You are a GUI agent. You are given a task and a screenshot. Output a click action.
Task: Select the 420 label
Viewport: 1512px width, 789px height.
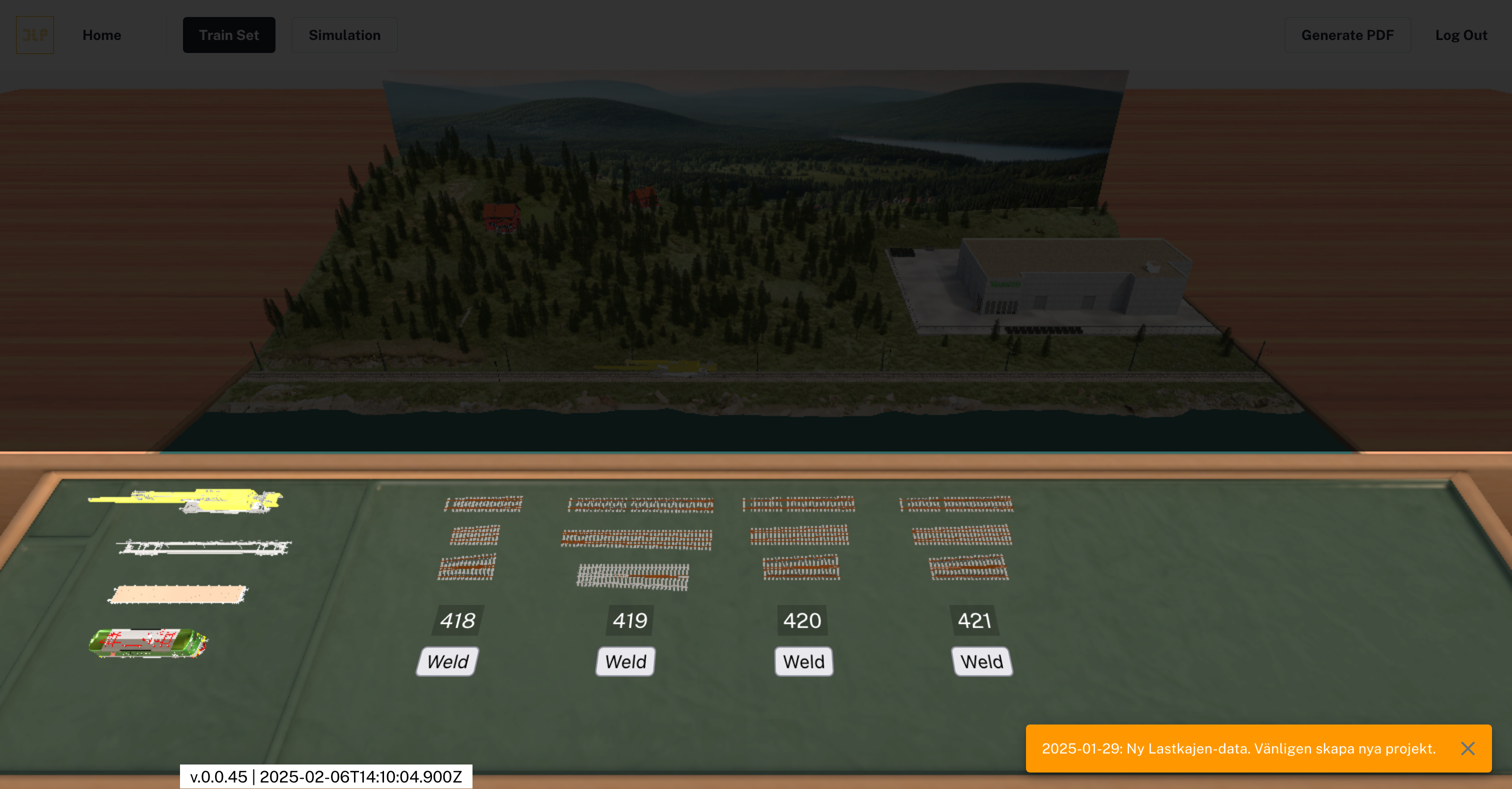[x=802, y=620]
